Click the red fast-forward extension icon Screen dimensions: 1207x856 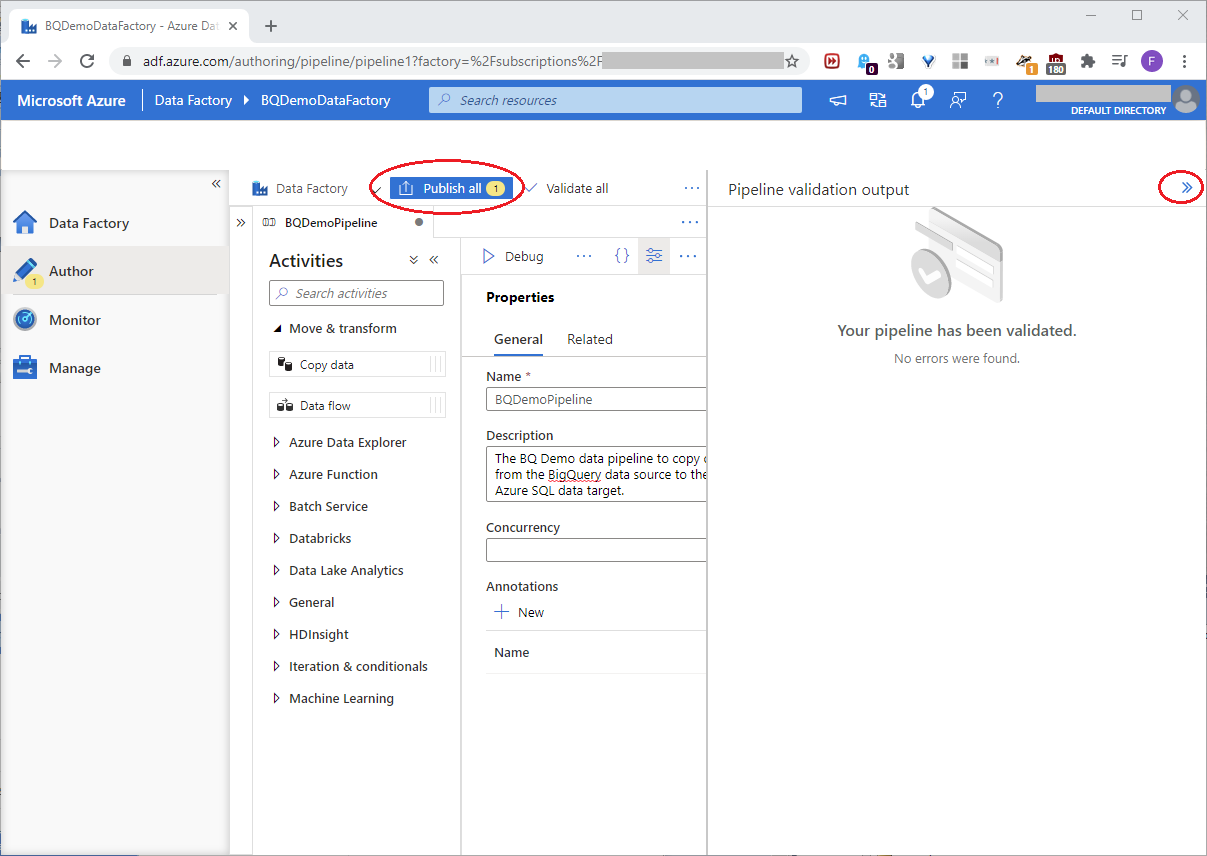click(832, 61)
